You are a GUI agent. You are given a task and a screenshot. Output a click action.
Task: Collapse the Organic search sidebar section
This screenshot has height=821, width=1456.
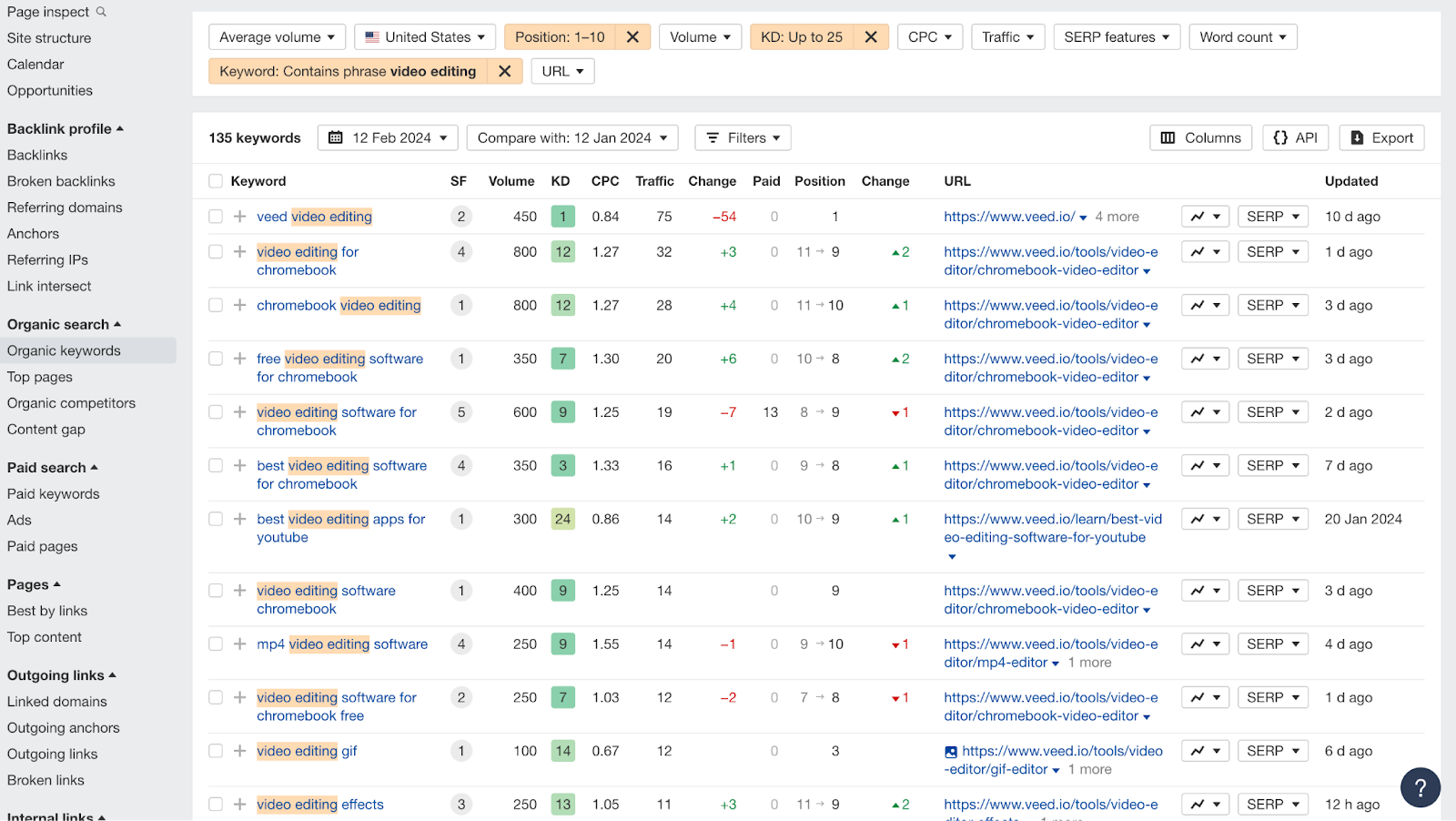coord(64,325)
